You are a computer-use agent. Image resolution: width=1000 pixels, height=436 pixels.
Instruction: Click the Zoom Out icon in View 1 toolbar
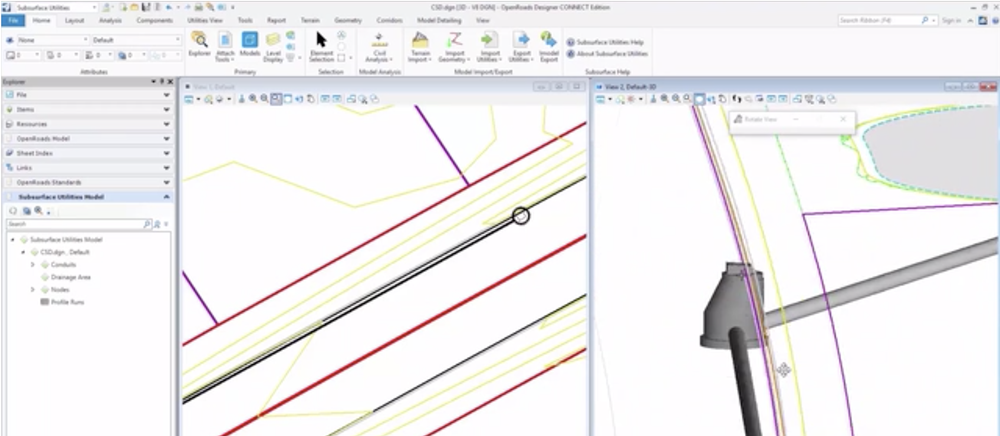pyautogui.click(x=264, y=99)
